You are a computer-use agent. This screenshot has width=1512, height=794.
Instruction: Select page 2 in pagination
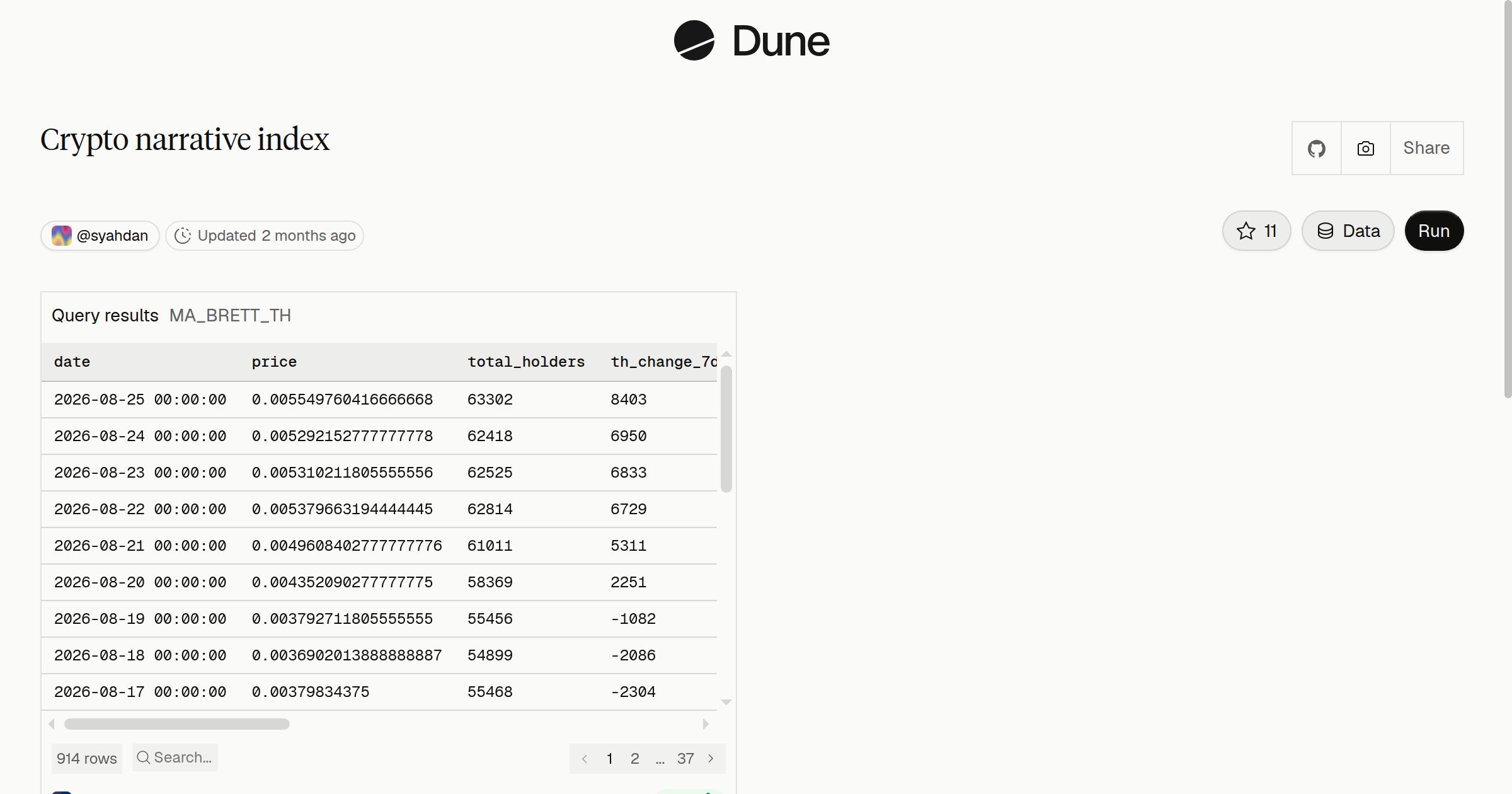[635, 759]
